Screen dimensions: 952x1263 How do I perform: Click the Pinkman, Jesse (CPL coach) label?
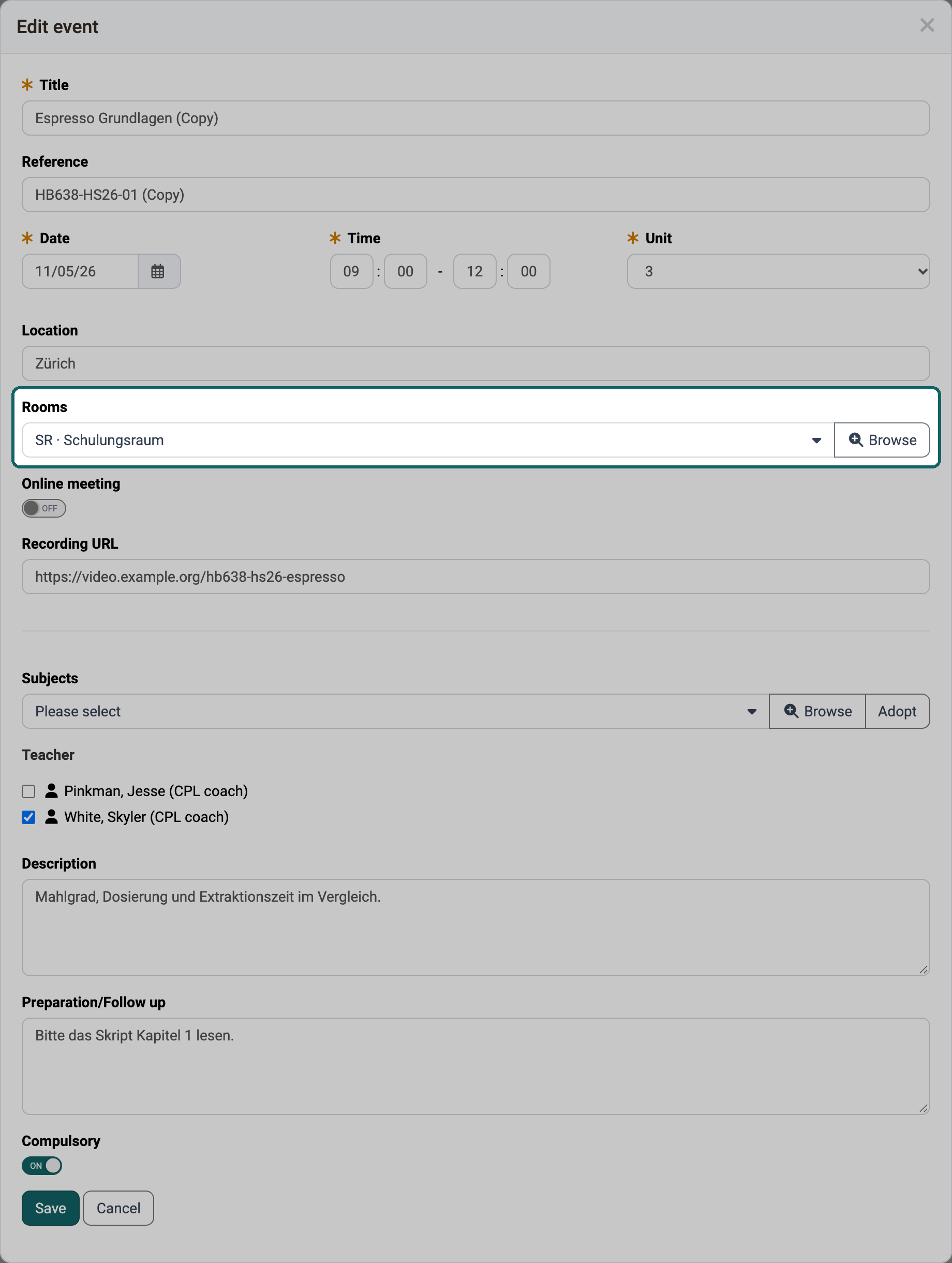pos(156,791)
